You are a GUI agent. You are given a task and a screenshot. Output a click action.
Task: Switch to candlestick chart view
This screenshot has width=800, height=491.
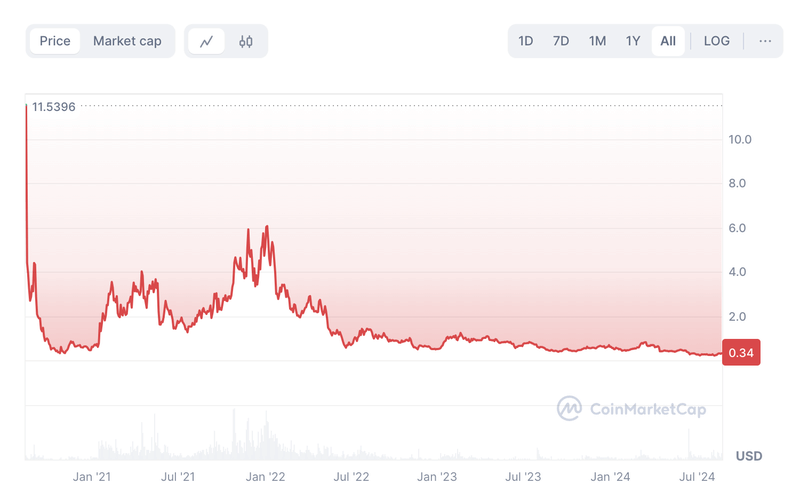coord(246,41)
